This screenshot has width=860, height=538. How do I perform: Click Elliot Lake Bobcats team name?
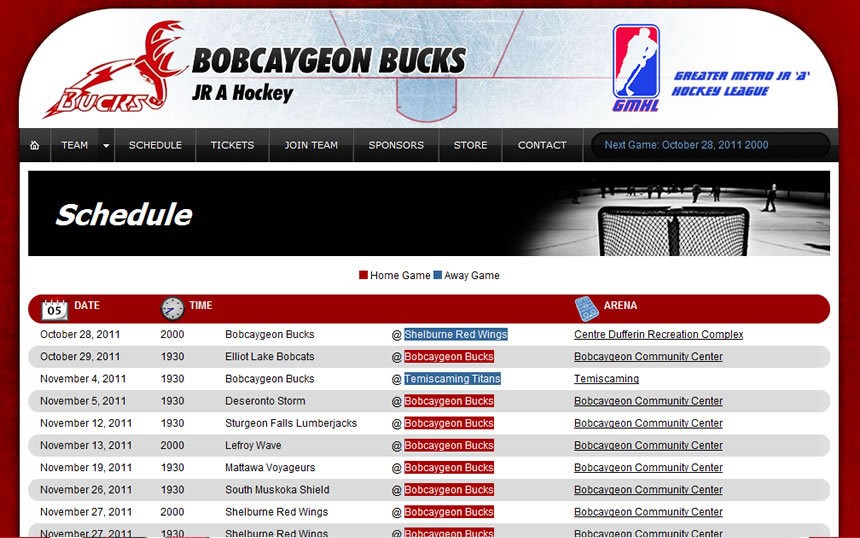pyautogui.click(x=270, y=356)
